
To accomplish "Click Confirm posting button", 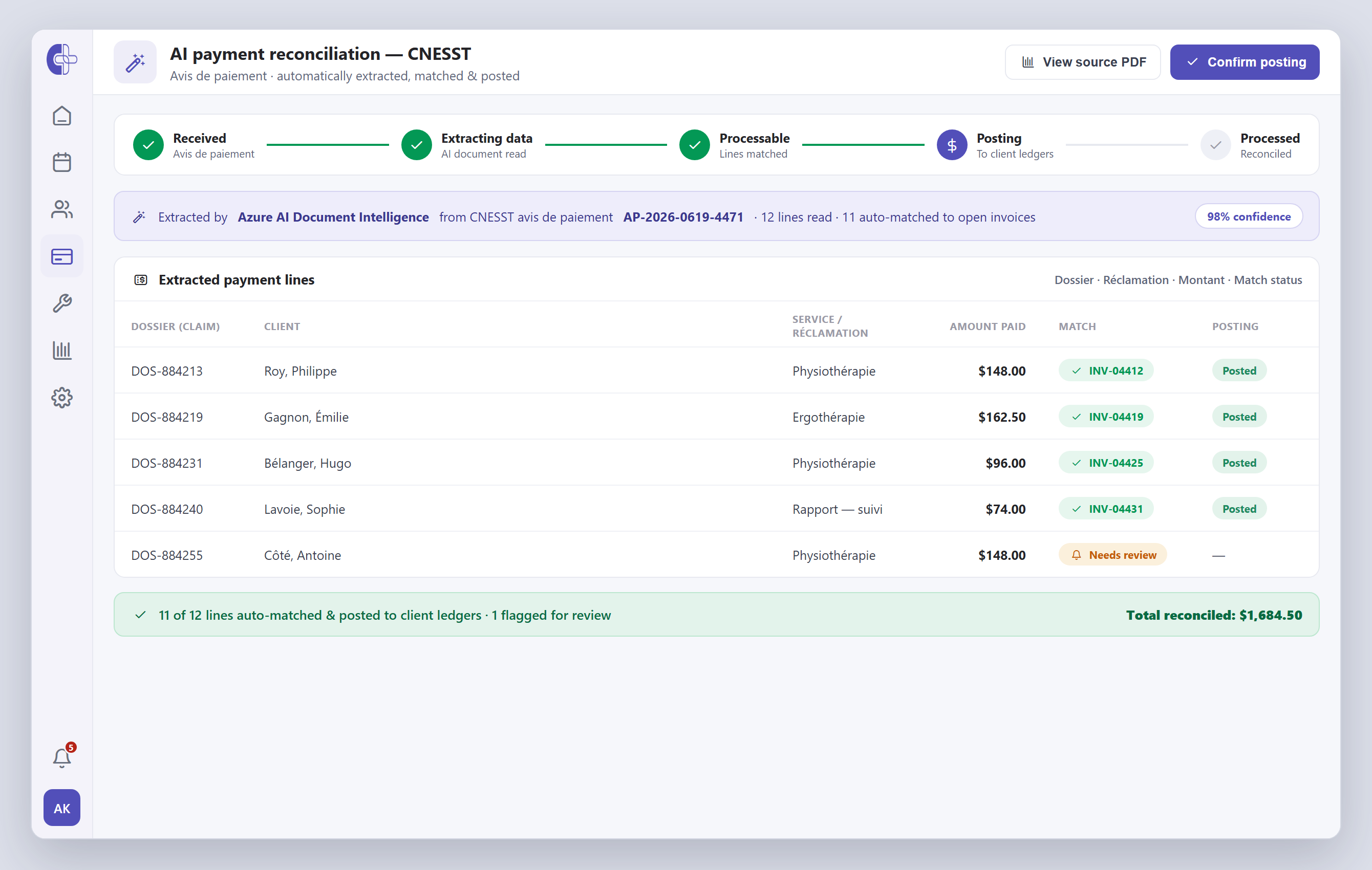I will (x=1245, y=61).
